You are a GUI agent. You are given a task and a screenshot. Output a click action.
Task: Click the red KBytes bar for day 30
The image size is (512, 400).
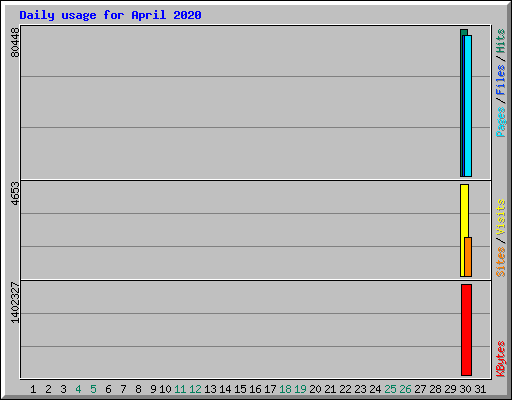coord(466,330)
